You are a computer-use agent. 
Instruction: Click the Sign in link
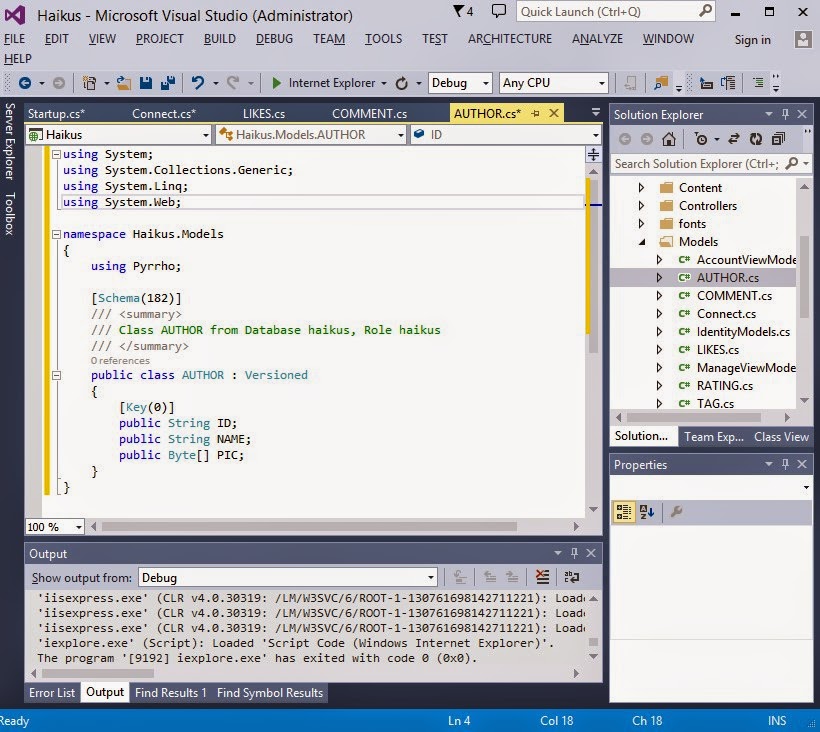tap(752, 40)
